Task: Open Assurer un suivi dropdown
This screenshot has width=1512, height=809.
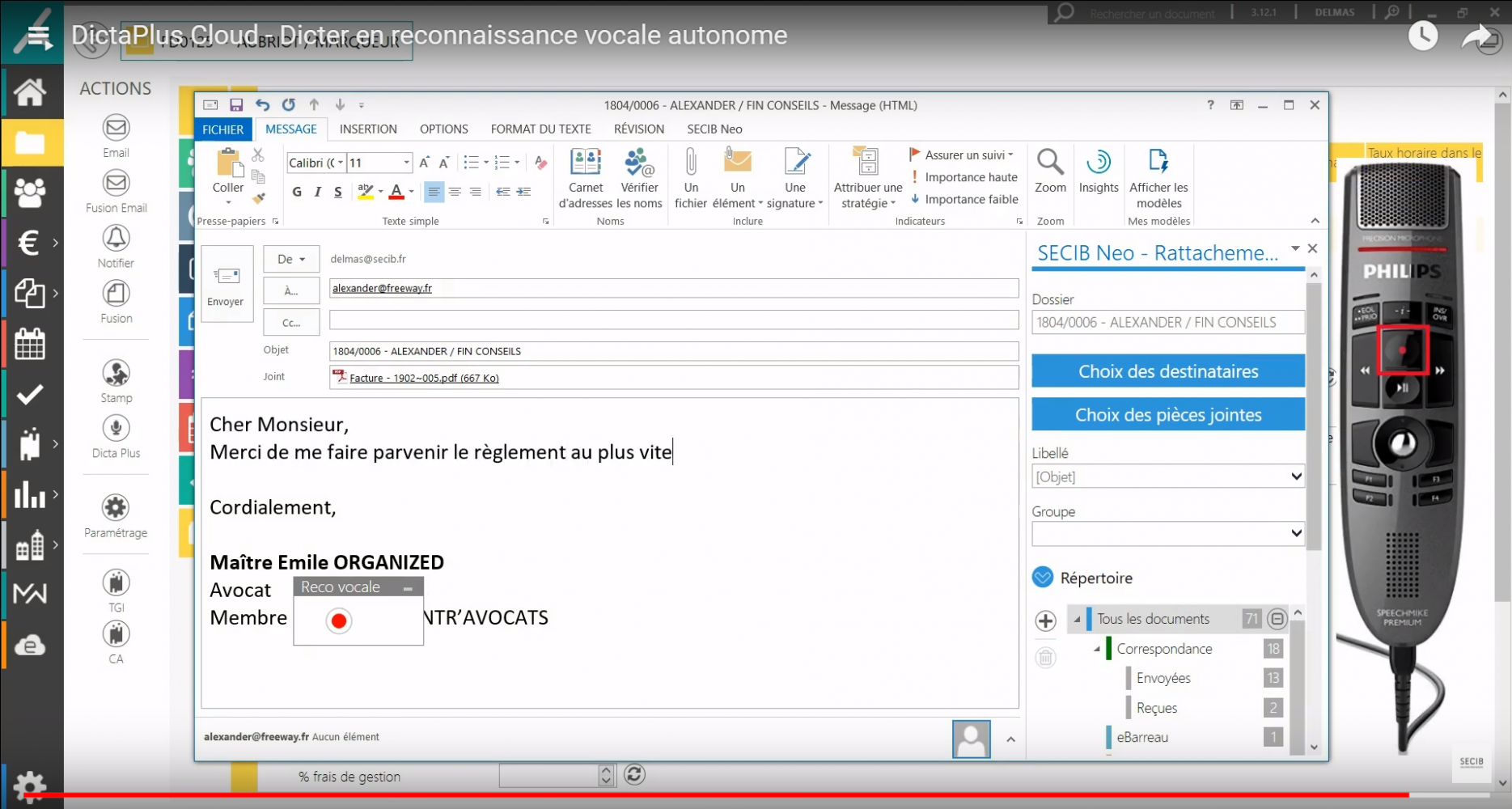Action: pos(961,155)
